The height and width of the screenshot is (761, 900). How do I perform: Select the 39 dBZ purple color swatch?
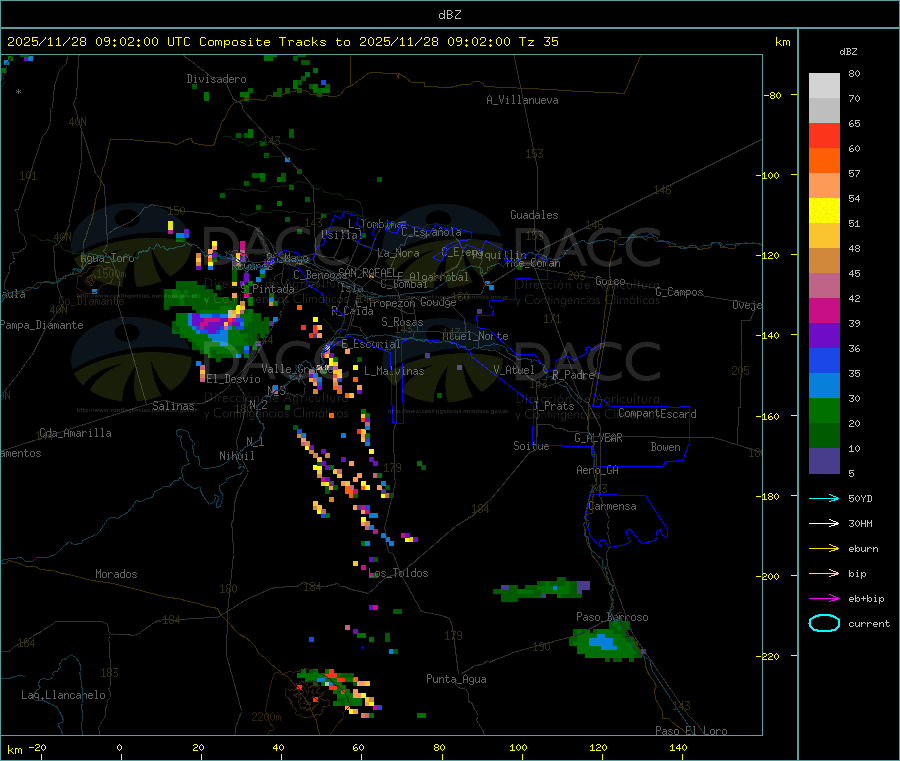(824, 336)
